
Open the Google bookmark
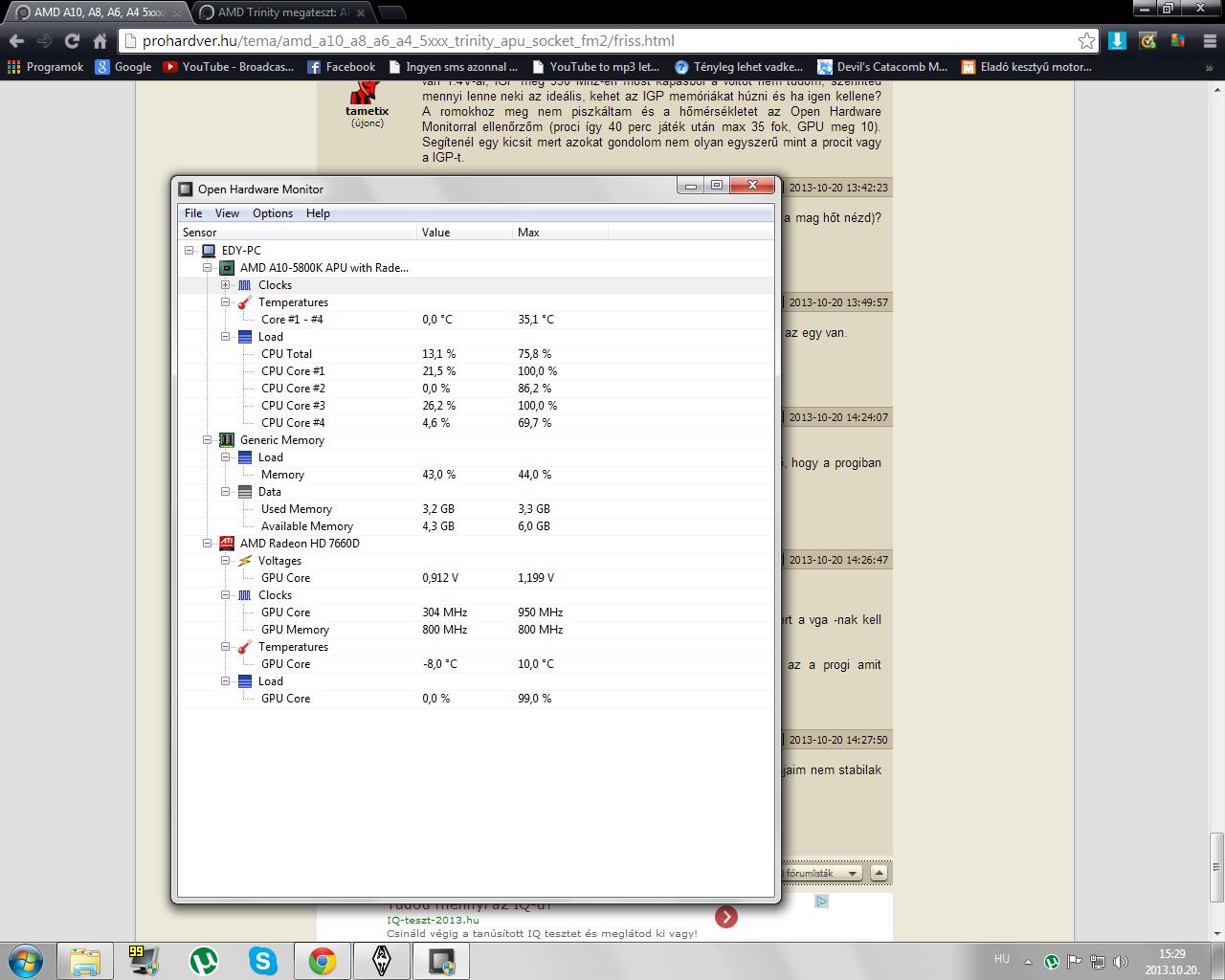tap(123, 67)
